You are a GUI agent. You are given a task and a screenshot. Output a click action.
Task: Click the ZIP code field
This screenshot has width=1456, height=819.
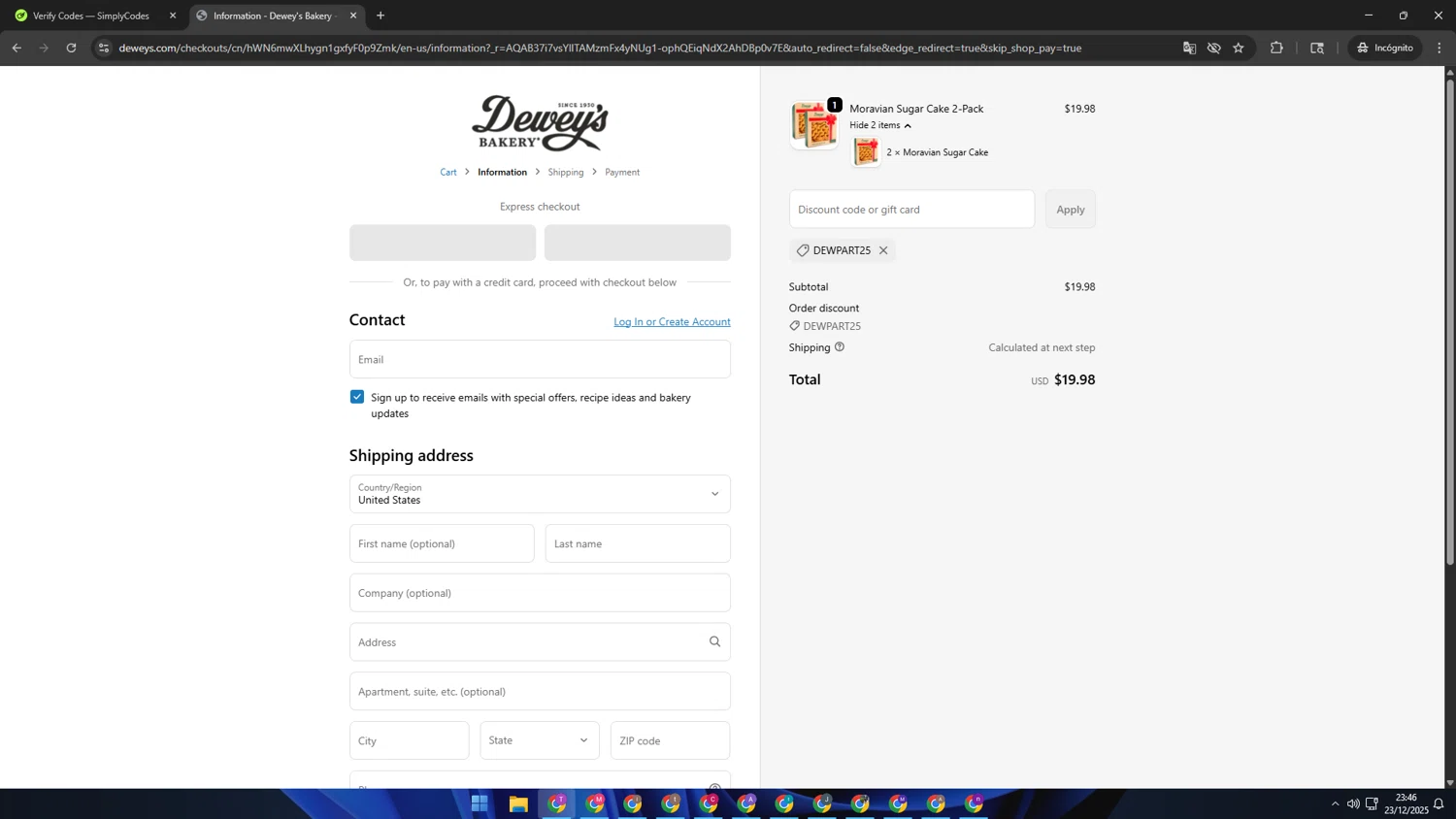[x=670, y=740]
